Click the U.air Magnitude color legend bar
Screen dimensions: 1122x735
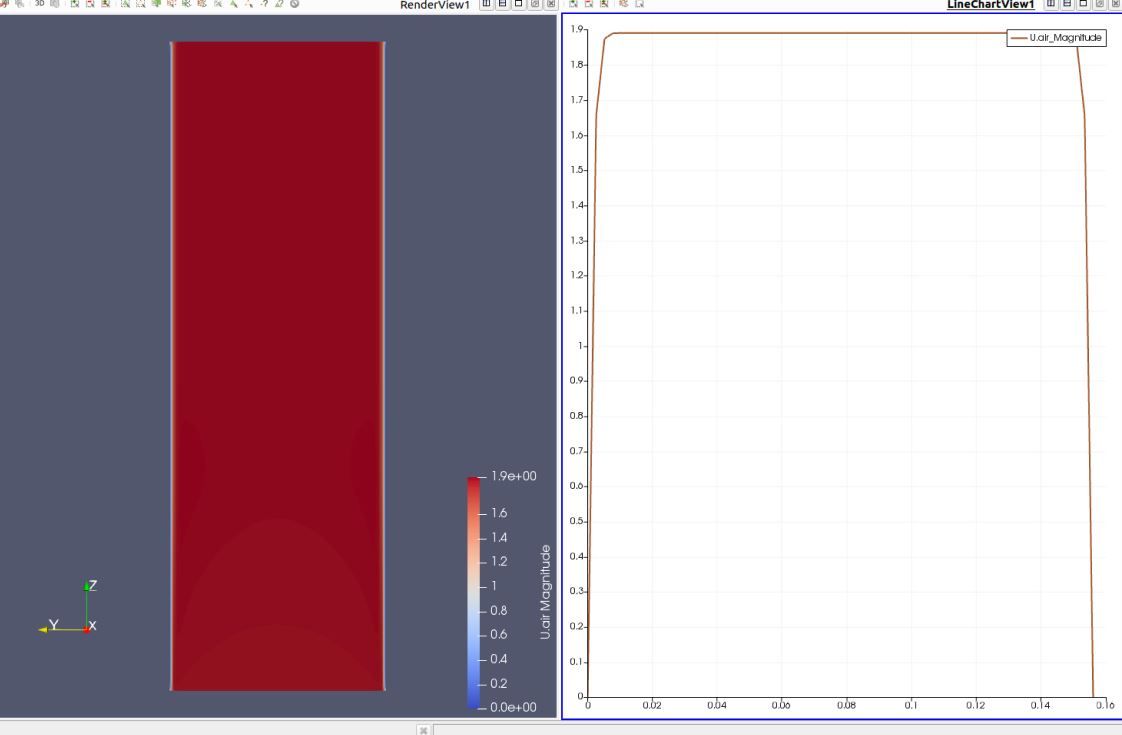tap(474, 592)
